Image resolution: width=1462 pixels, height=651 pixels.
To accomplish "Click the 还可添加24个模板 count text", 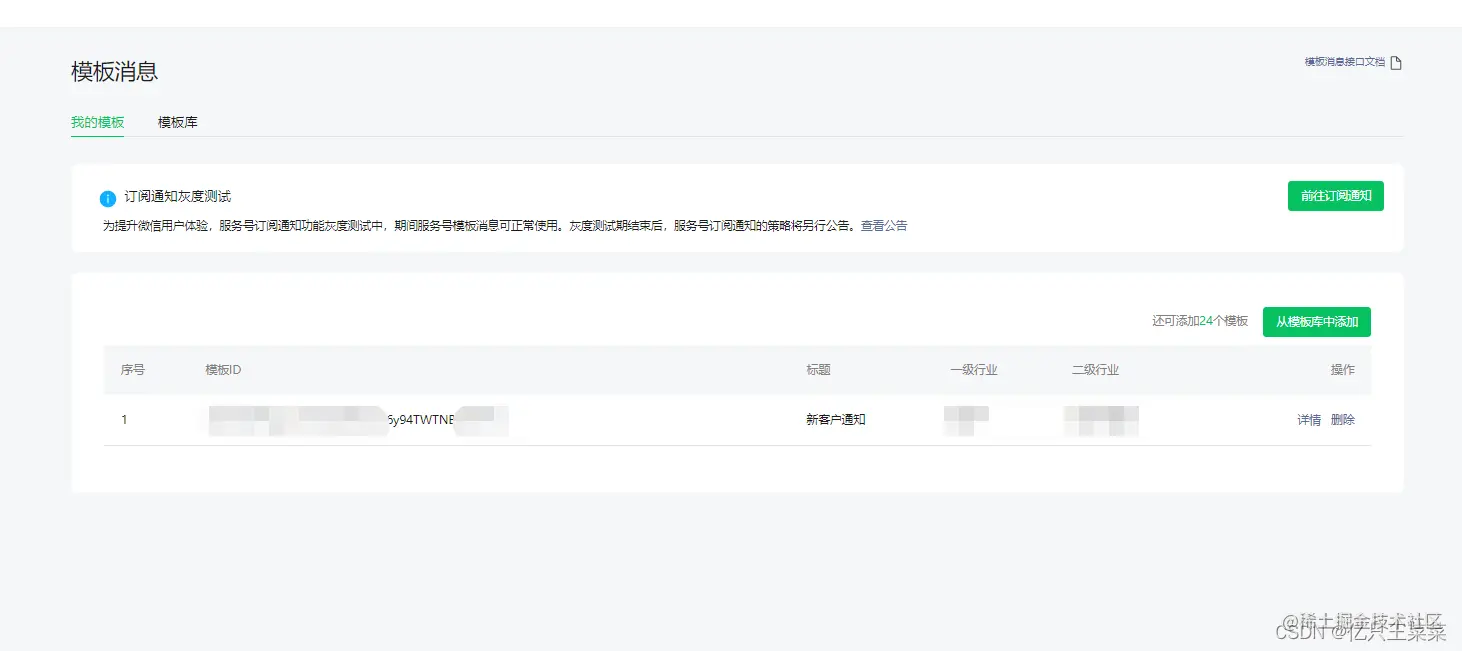I will (1199, 321).
